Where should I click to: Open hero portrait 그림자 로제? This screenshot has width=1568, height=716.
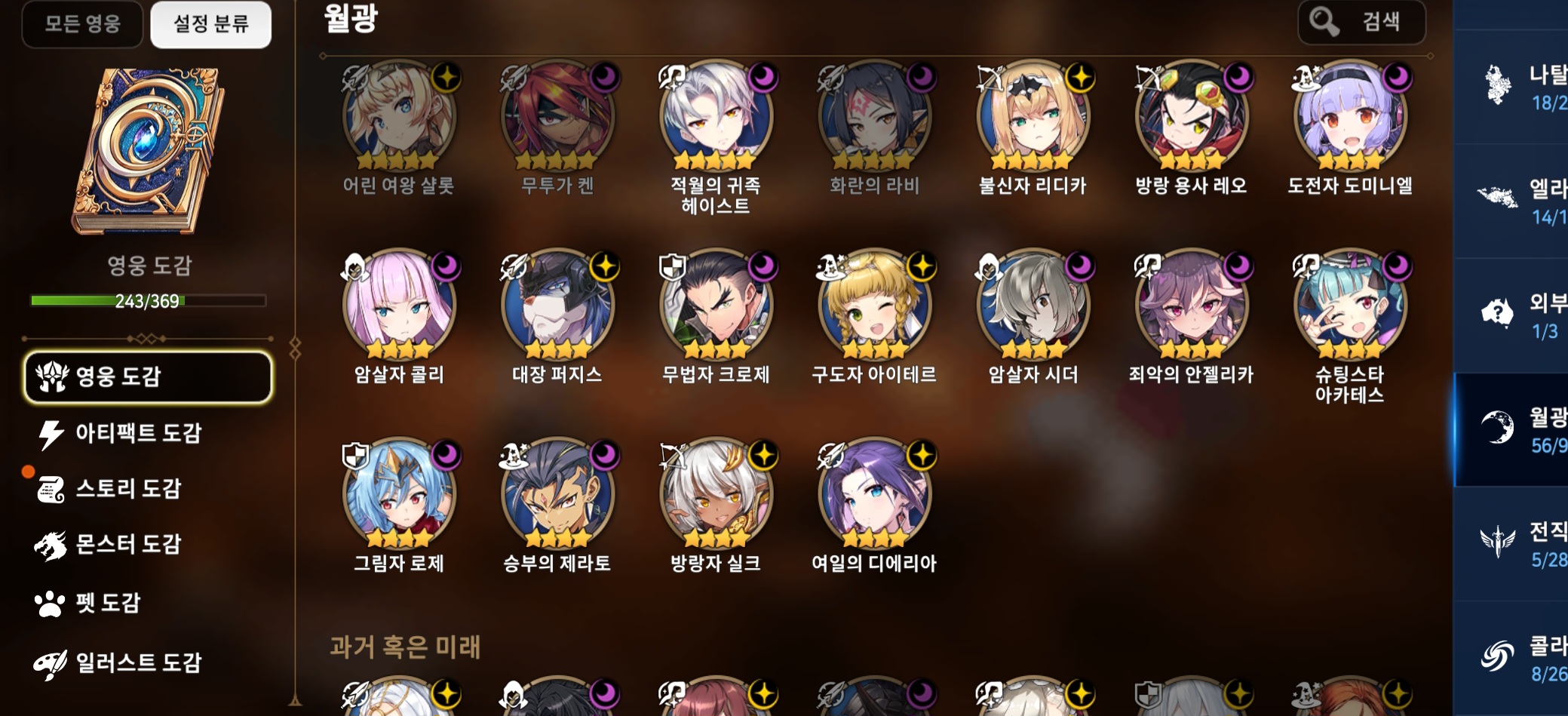[x=399, y=494]
